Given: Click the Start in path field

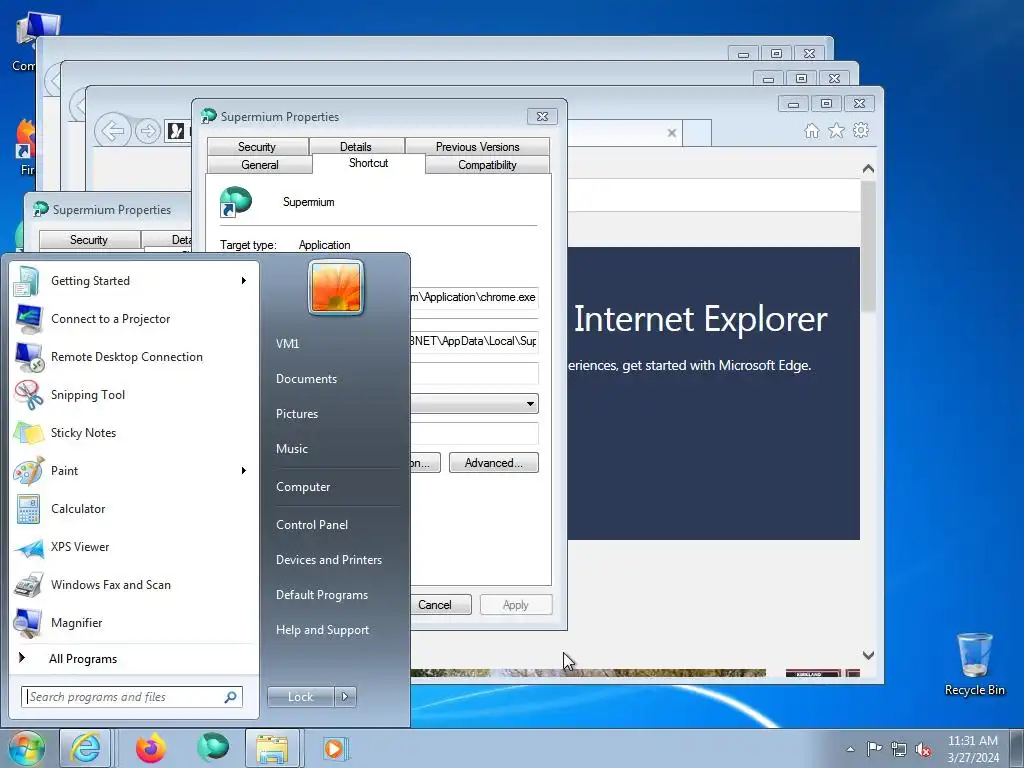Looking at the screenshot, I should (x=474, y=341).
